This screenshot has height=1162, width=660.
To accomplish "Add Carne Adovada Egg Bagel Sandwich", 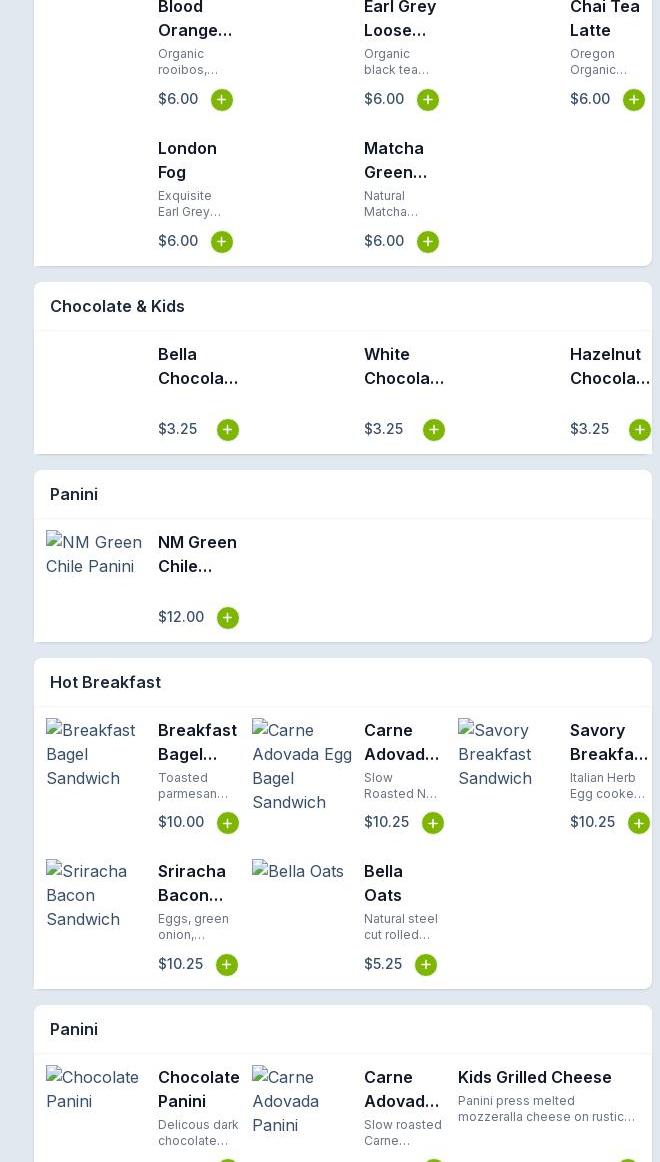I will [433, 823].
